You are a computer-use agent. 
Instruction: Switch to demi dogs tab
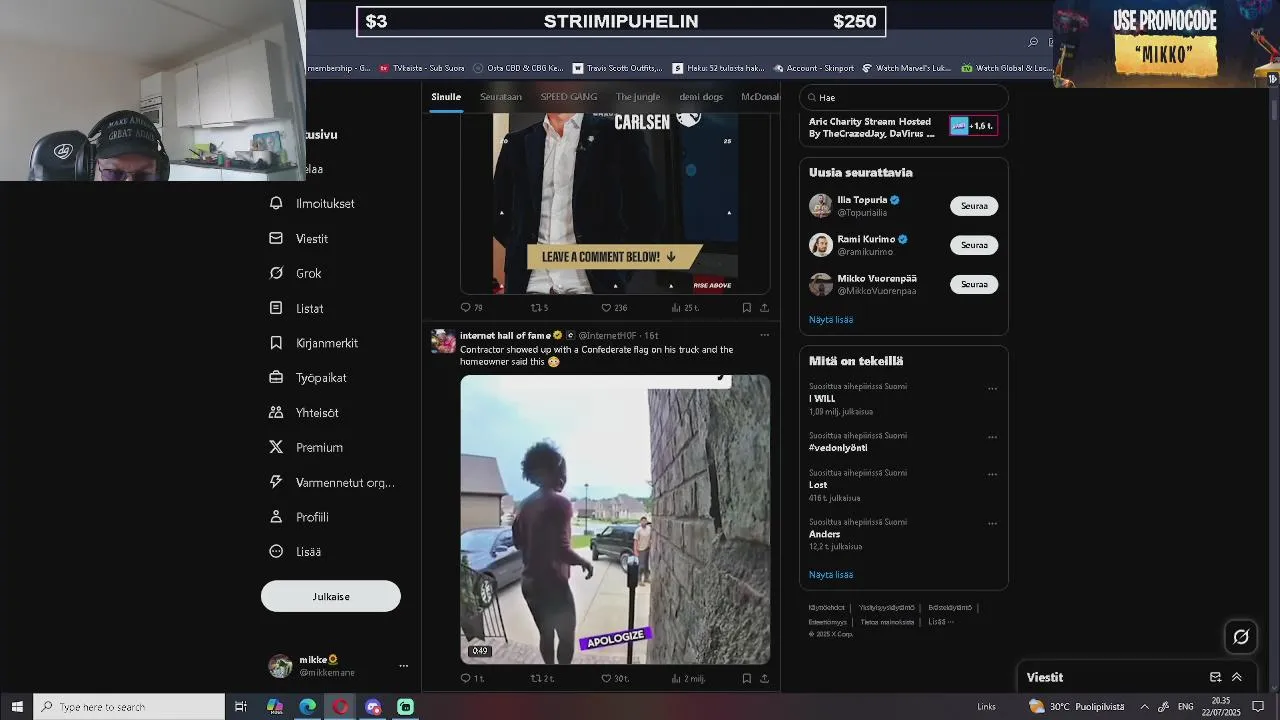tap(701, 97)
